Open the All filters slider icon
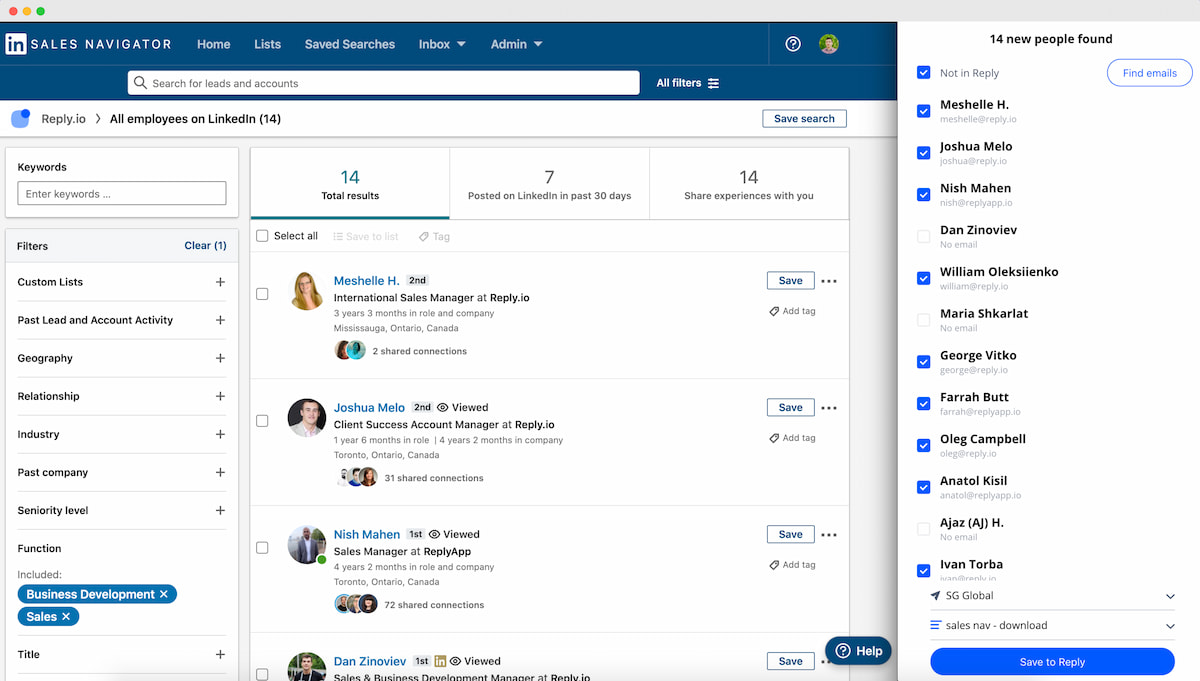1200x681 pixels. click(x=713, y=83)
